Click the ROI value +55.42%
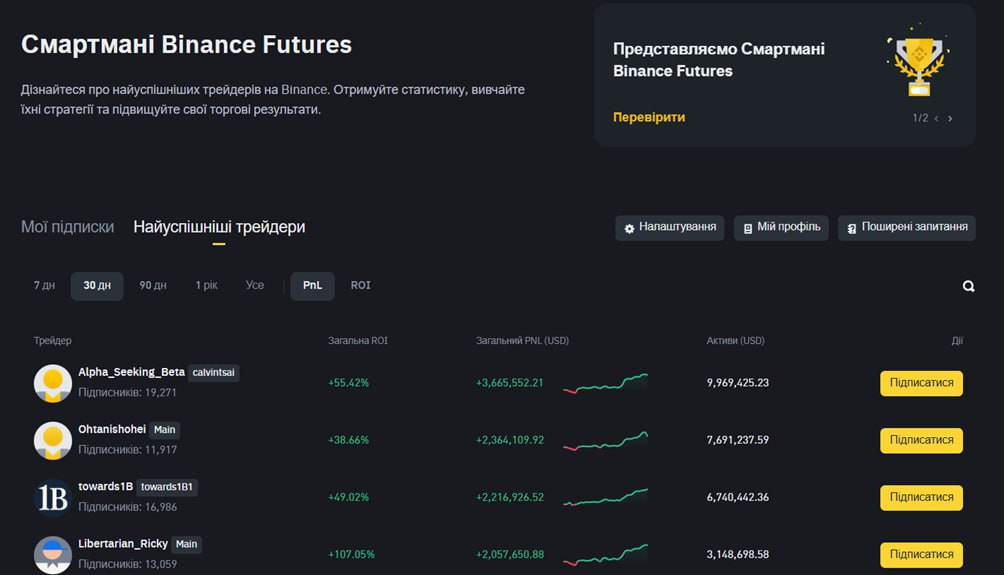 (x=348, y=383)
